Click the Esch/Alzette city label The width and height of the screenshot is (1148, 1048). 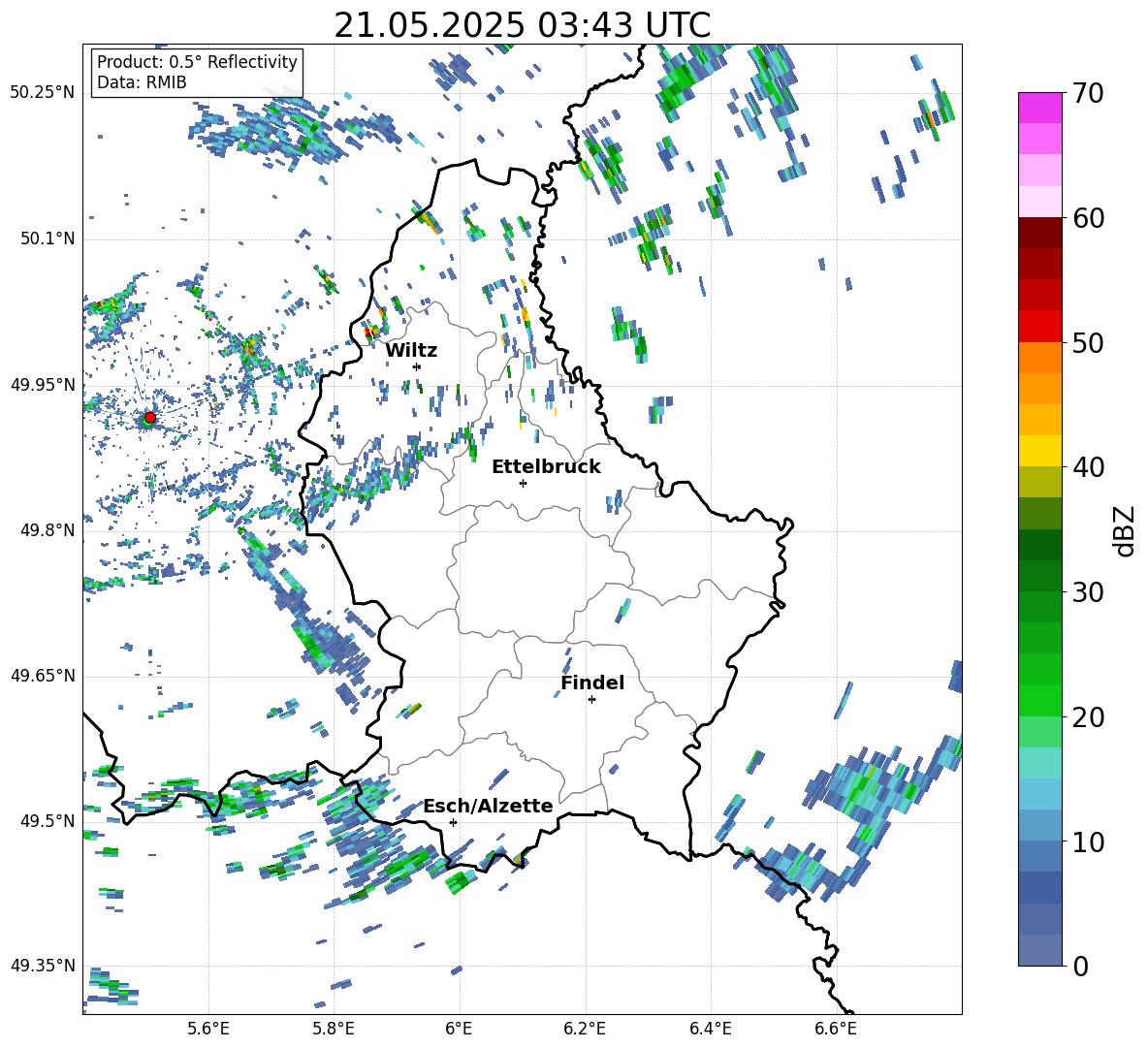click(489, 807)
